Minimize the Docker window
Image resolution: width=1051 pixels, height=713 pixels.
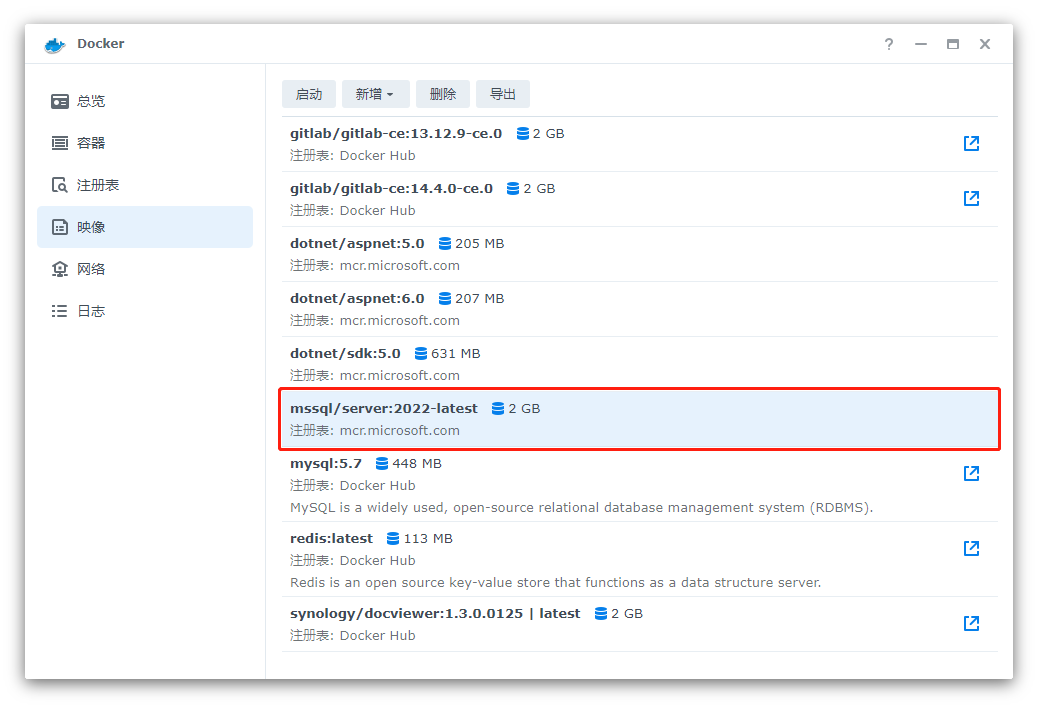click(921, 44)
